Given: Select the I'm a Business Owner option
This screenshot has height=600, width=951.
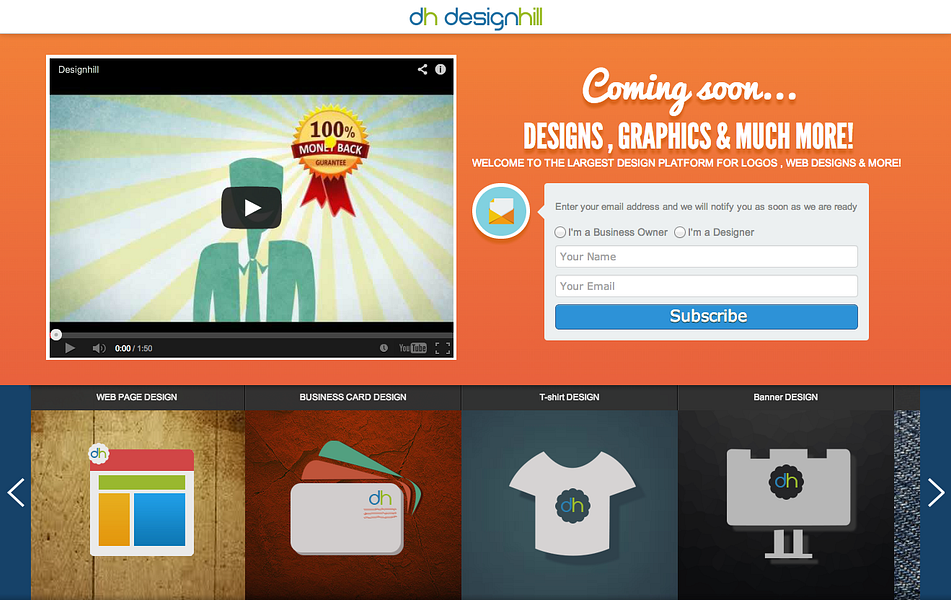Looking at the screenshot, I should pos(560,232).
